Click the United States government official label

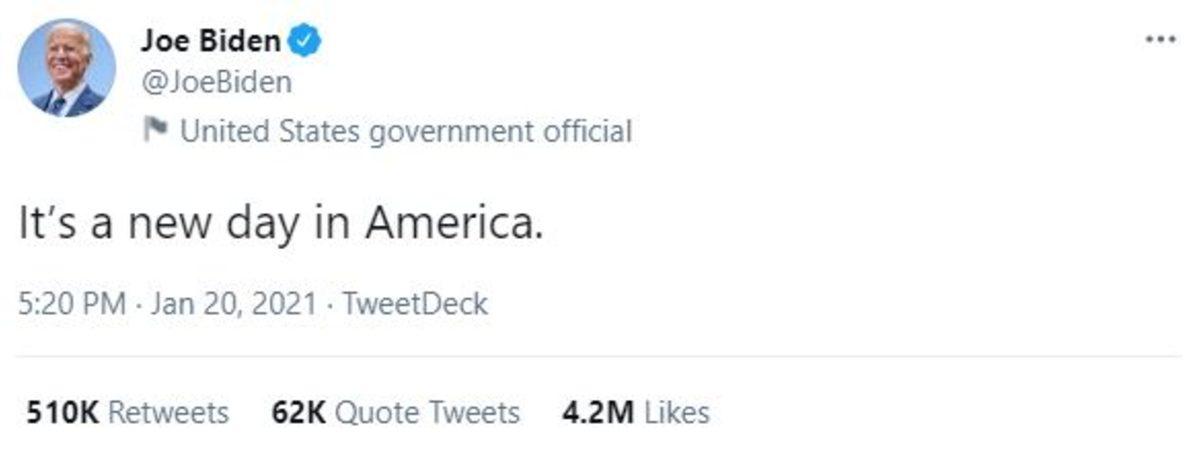click(x=405, y=130)
